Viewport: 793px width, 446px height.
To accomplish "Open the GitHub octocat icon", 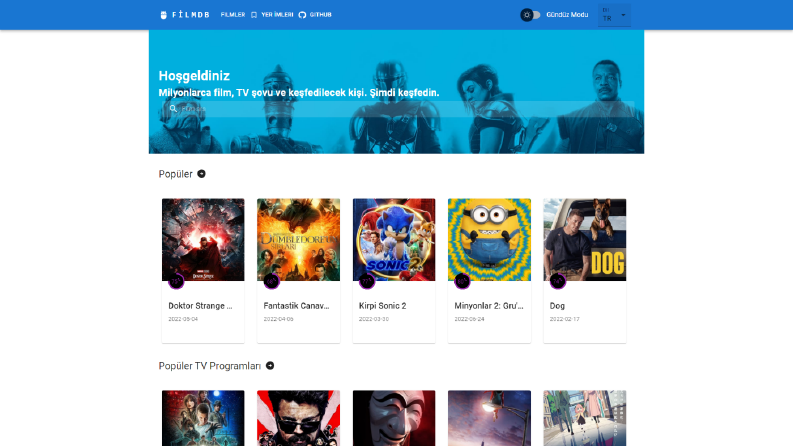I will 302,15.
